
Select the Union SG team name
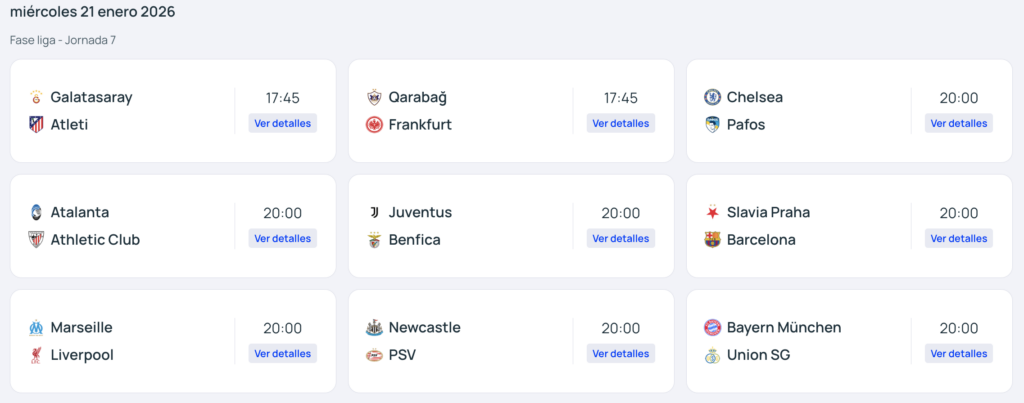758,355
